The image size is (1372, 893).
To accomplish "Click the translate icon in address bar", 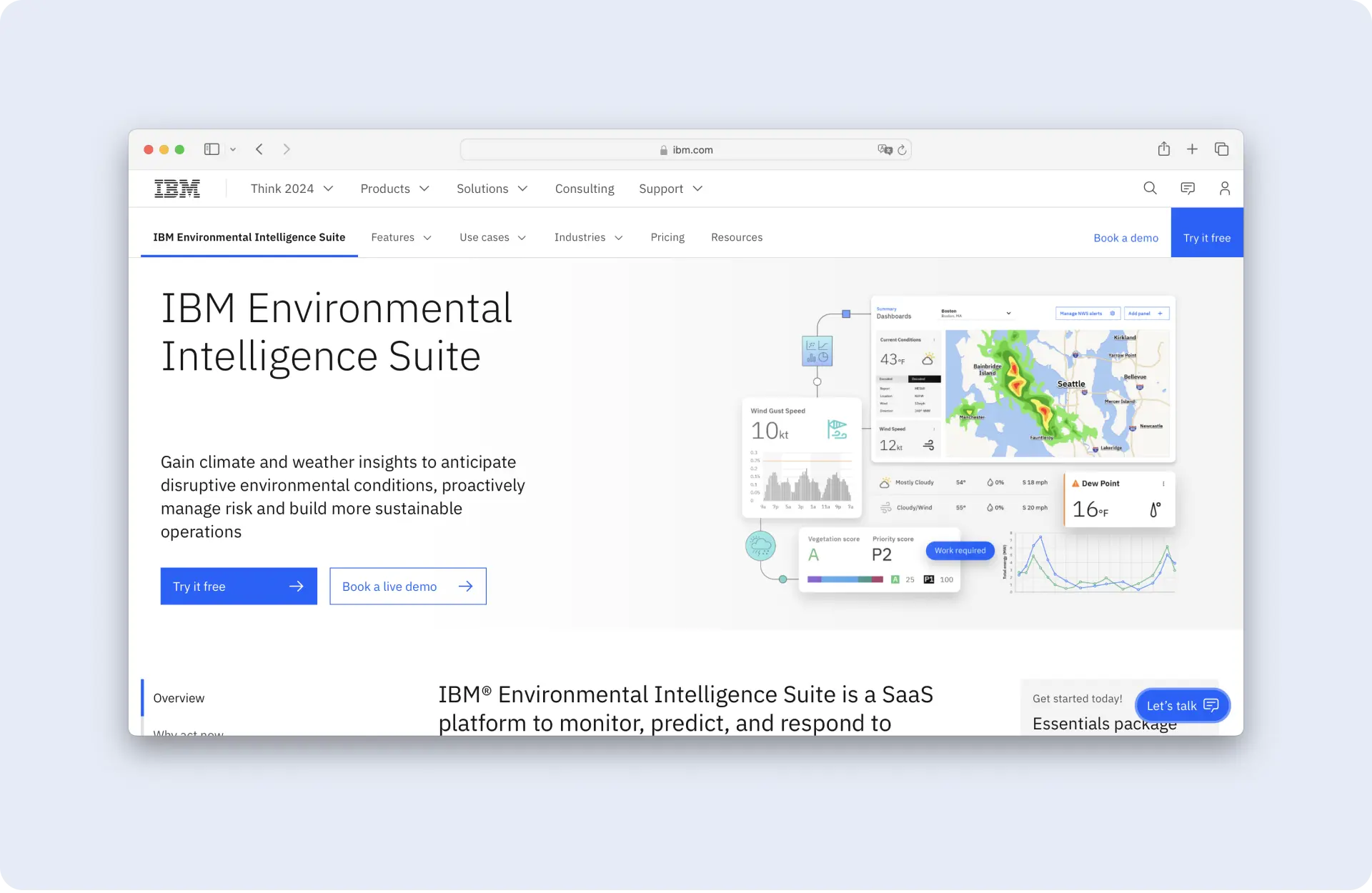I will point(885,149).
